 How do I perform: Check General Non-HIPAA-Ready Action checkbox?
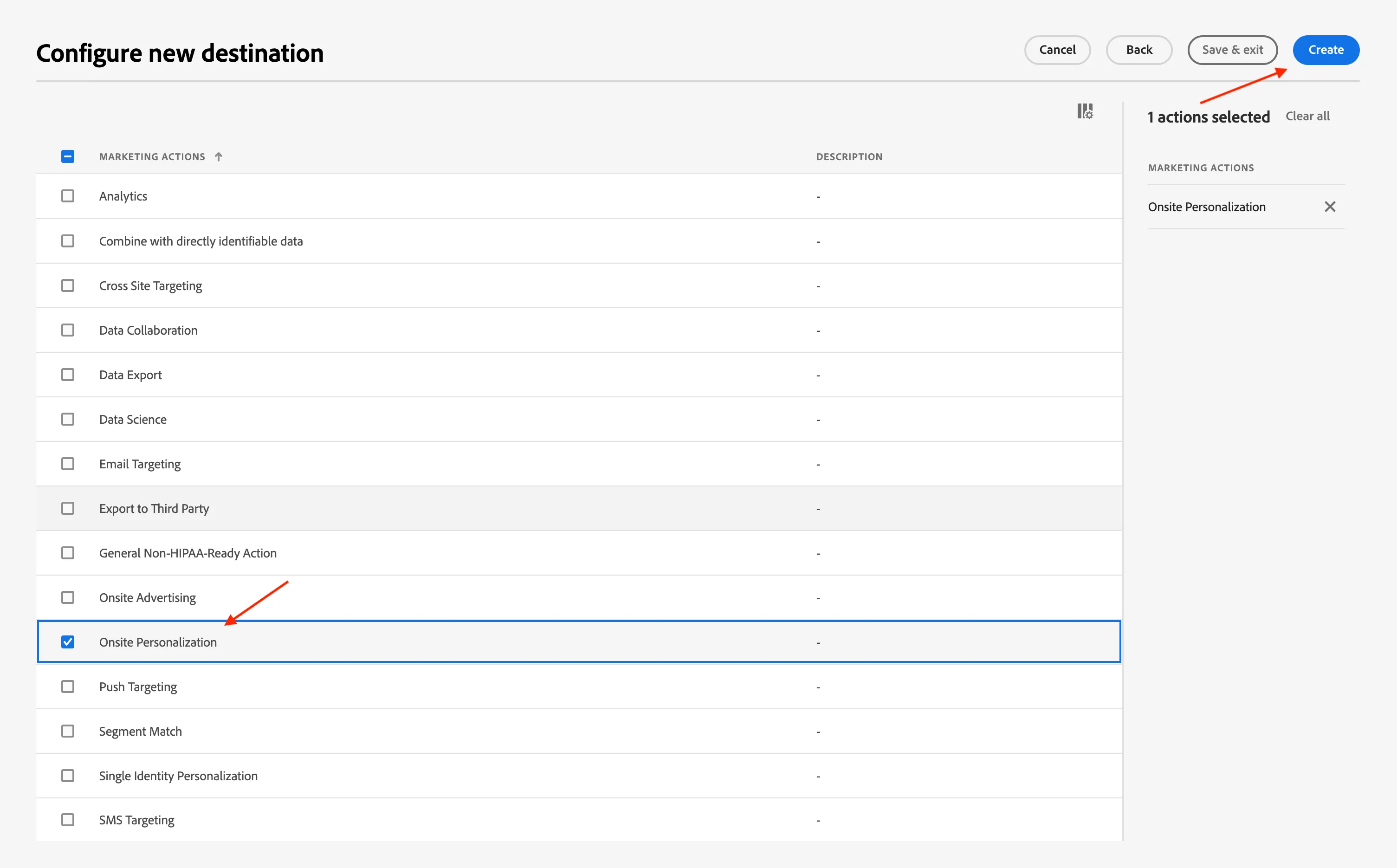click(68, 553)
